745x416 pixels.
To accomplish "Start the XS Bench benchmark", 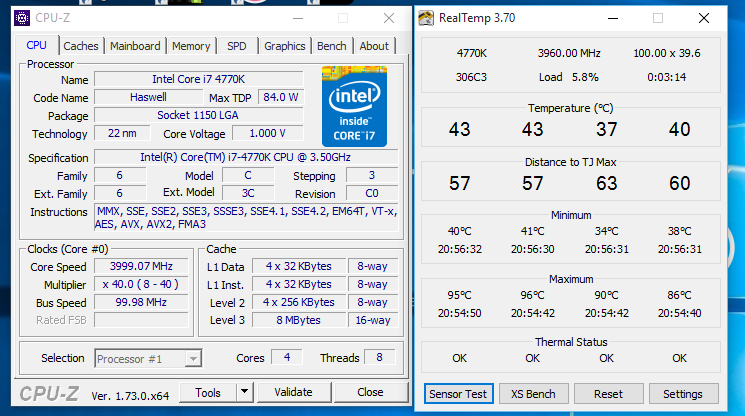I will [533, 394].
